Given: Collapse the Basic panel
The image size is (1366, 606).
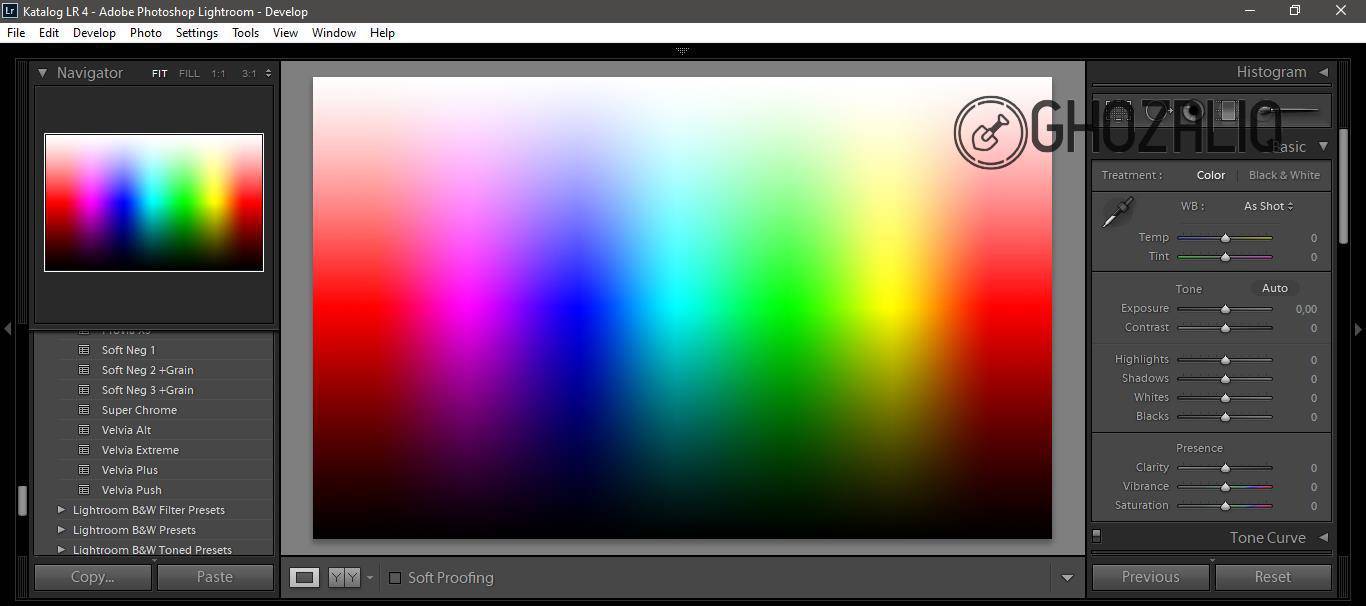Looking at the screenshot, I should (1322, 146).
